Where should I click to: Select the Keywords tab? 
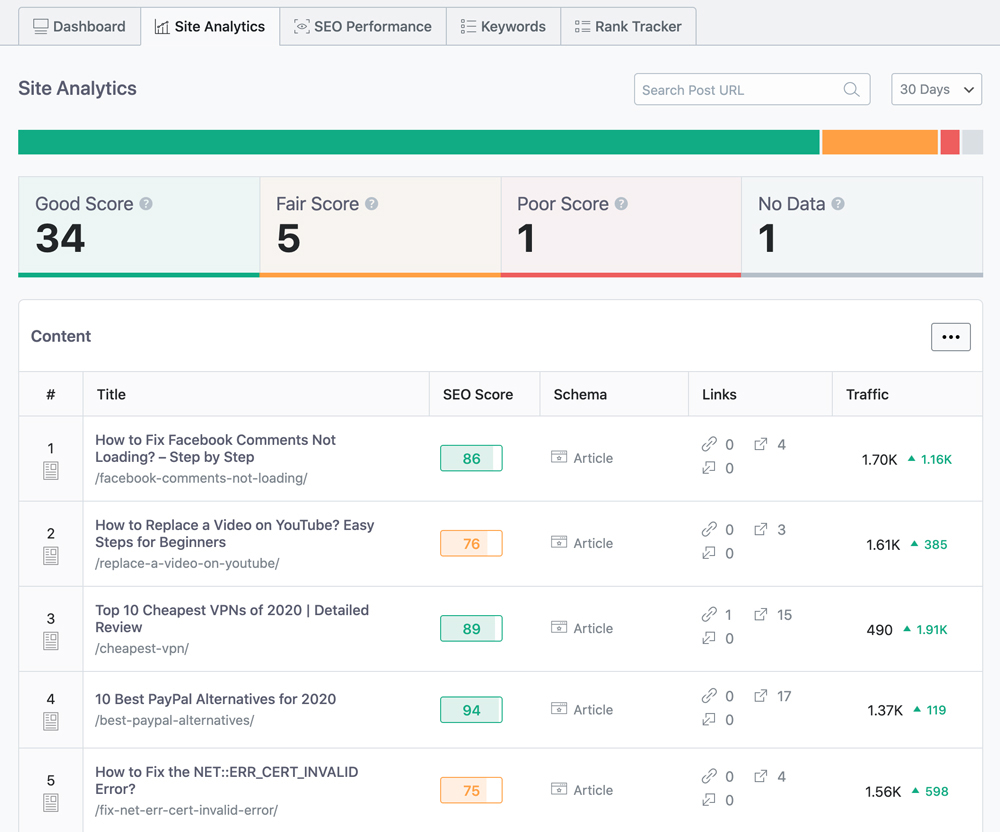pyautogui.click(x=503, y=26)
